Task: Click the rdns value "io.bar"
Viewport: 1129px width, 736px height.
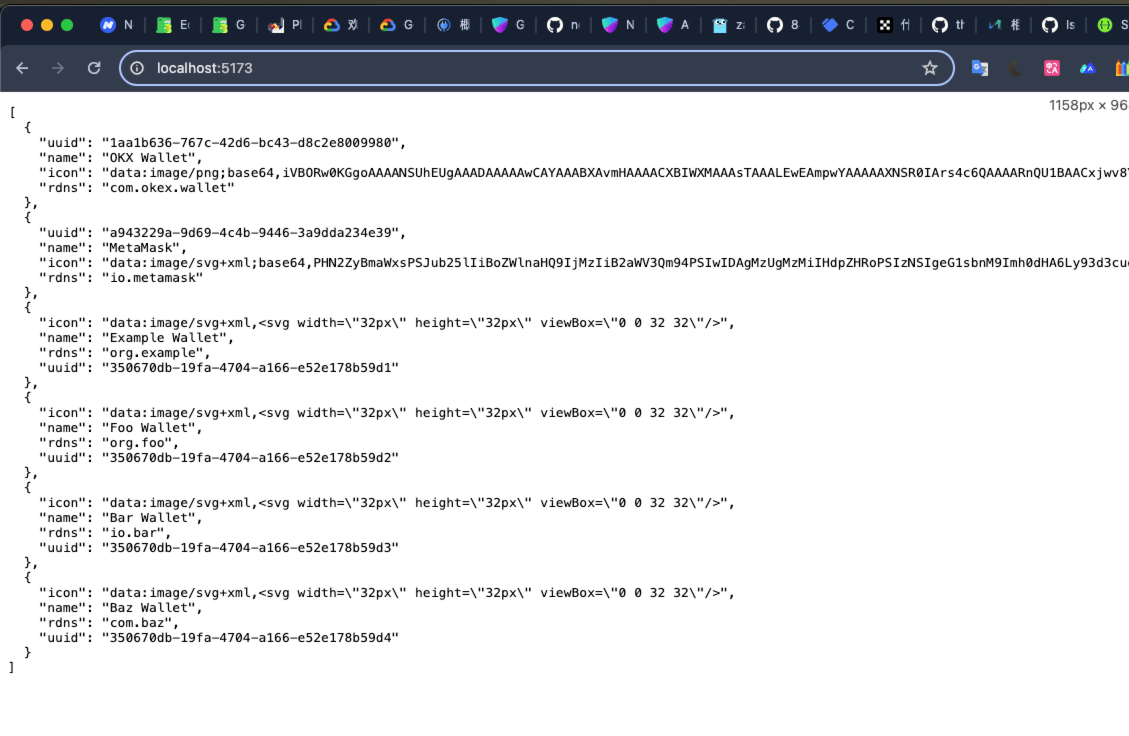Action: click(x=132, y=533)
